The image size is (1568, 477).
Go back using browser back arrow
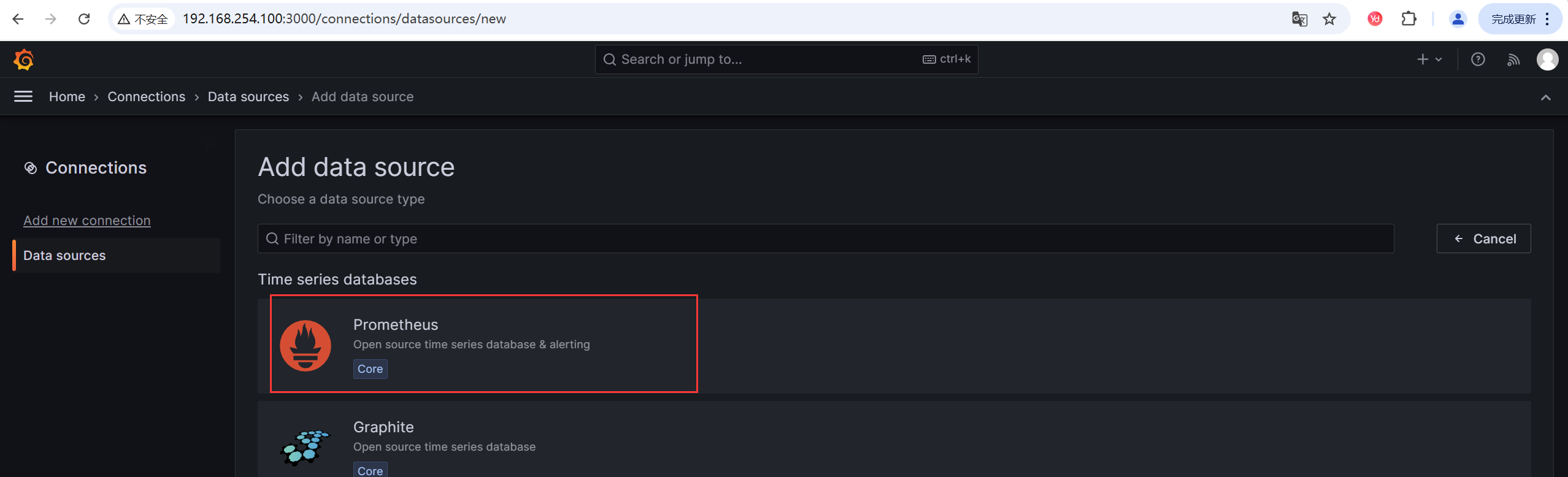[18, 19]
